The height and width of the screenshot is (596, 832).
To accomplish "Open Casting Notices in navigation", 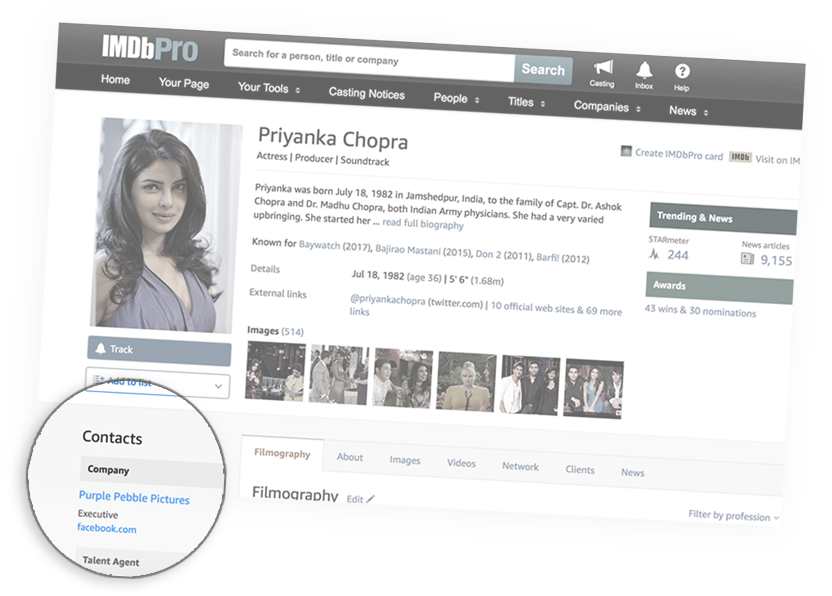I will [366, 93].
